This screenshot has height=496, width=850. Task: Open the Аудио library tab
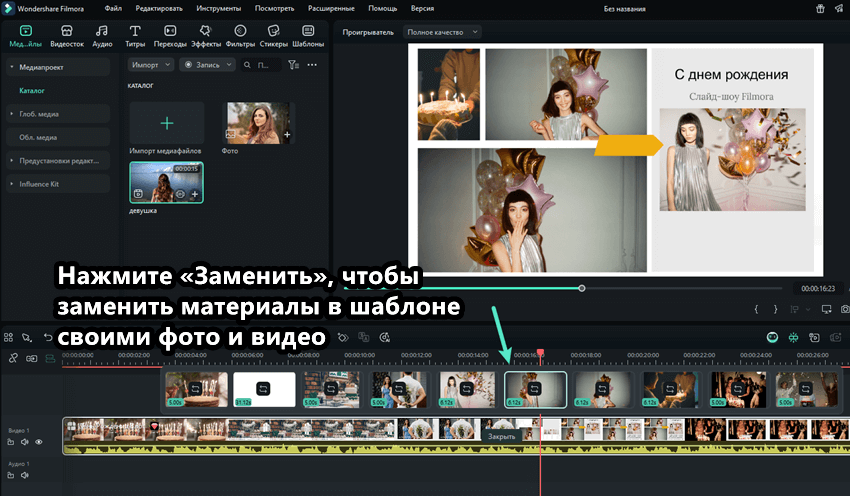pyautogui.click(x=102, y=36)
